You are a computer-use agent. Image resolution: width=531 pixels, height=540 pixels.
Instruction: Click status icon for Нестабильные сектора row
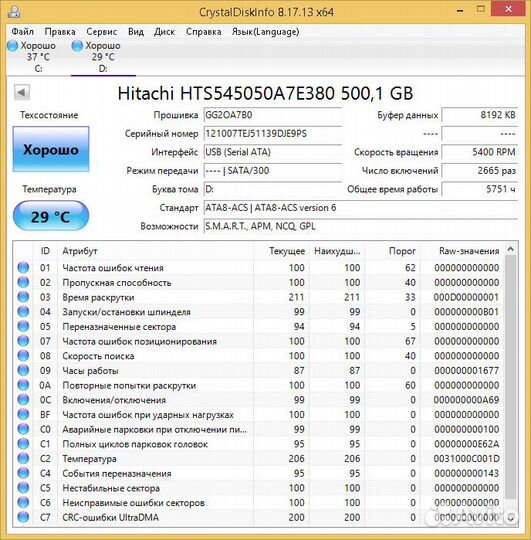tap(23, 488)
